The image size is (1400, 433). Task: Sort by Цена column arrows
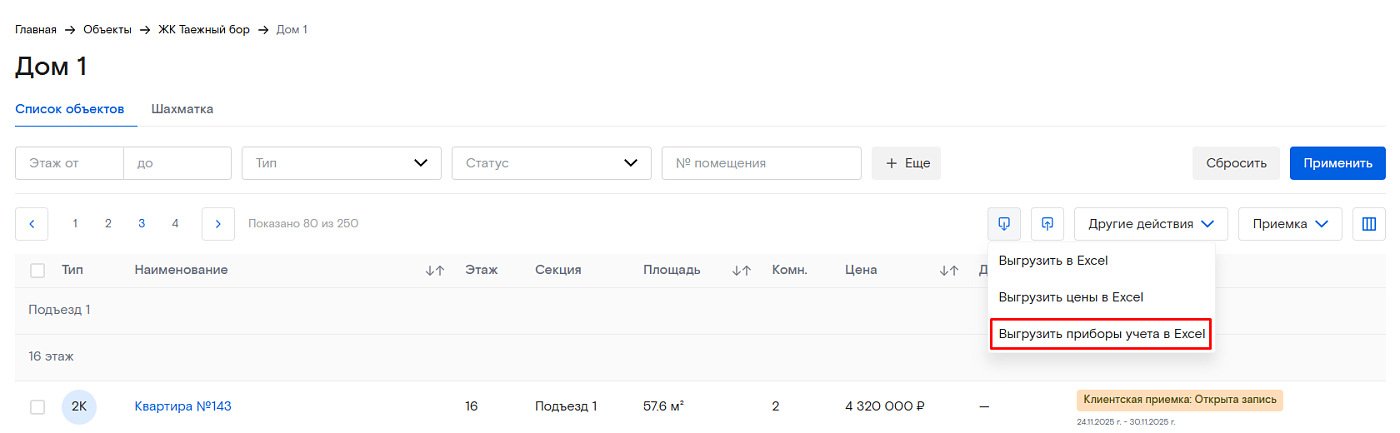(948, 270)
